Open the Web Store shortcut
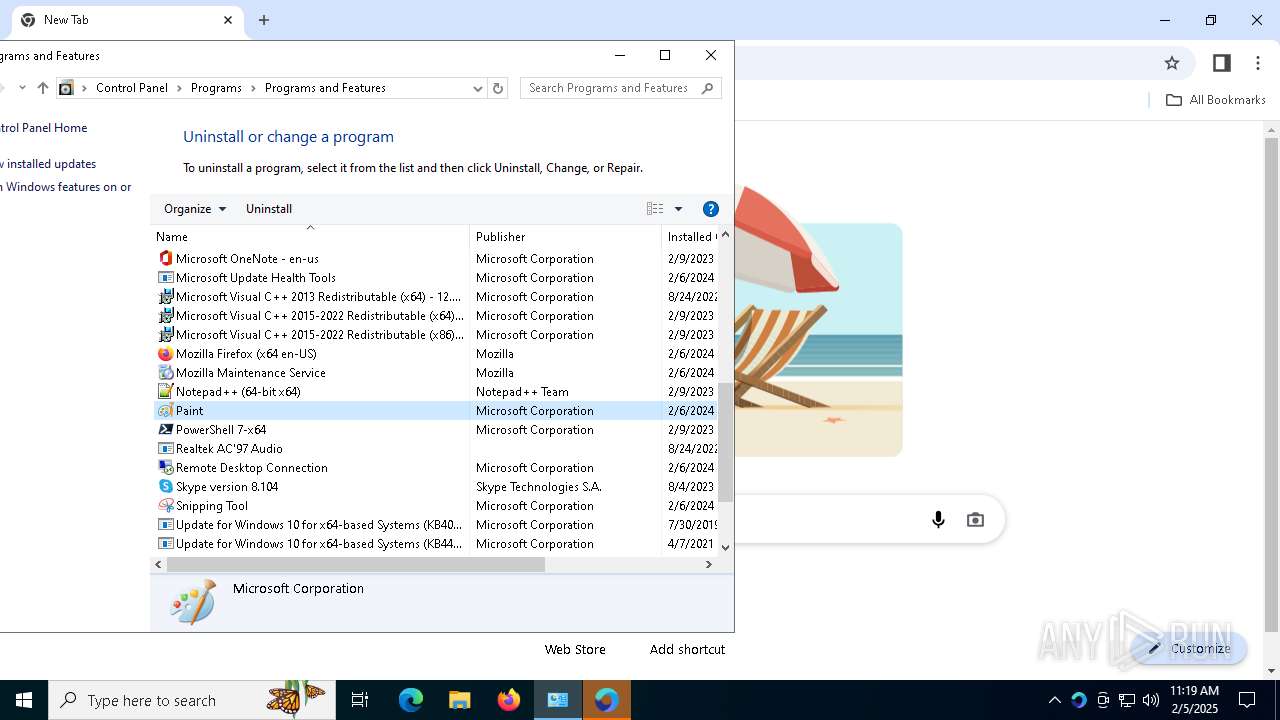Screen dimensions: 1280x720 tap(575, 649)
